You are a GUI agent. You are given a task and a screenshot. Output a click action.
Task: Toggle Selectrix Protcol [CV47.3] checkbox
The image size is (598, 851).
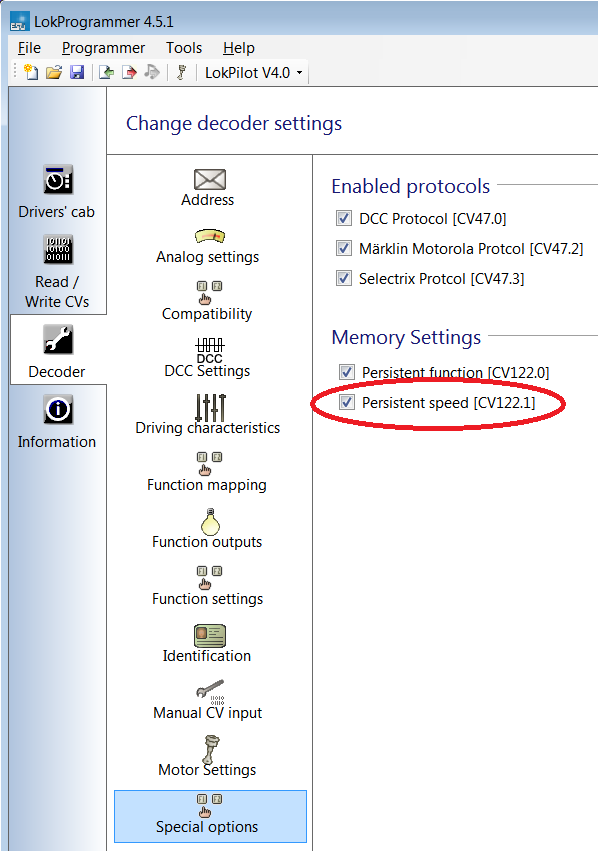coord(343,278)
